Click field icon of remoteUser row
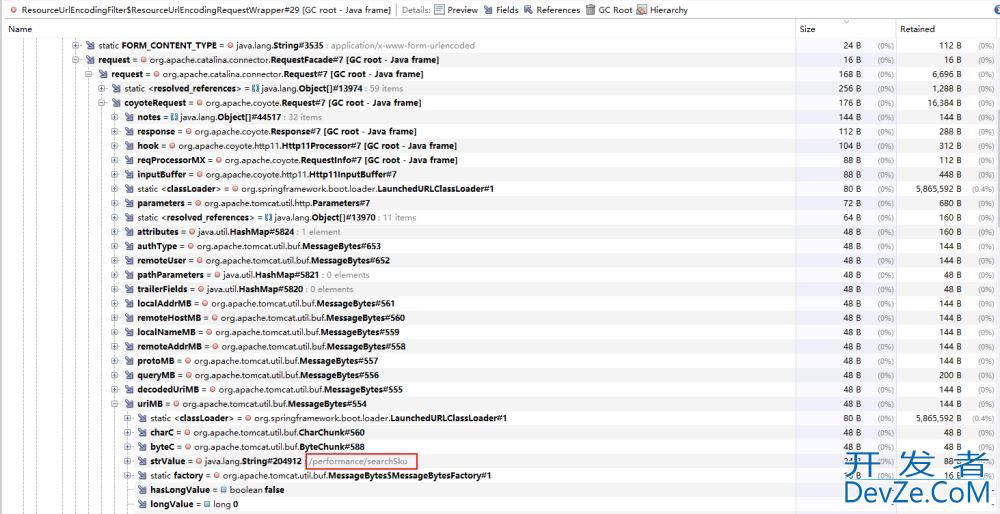1000x514 pixels. pyautogui.click(x=129, y=260)
